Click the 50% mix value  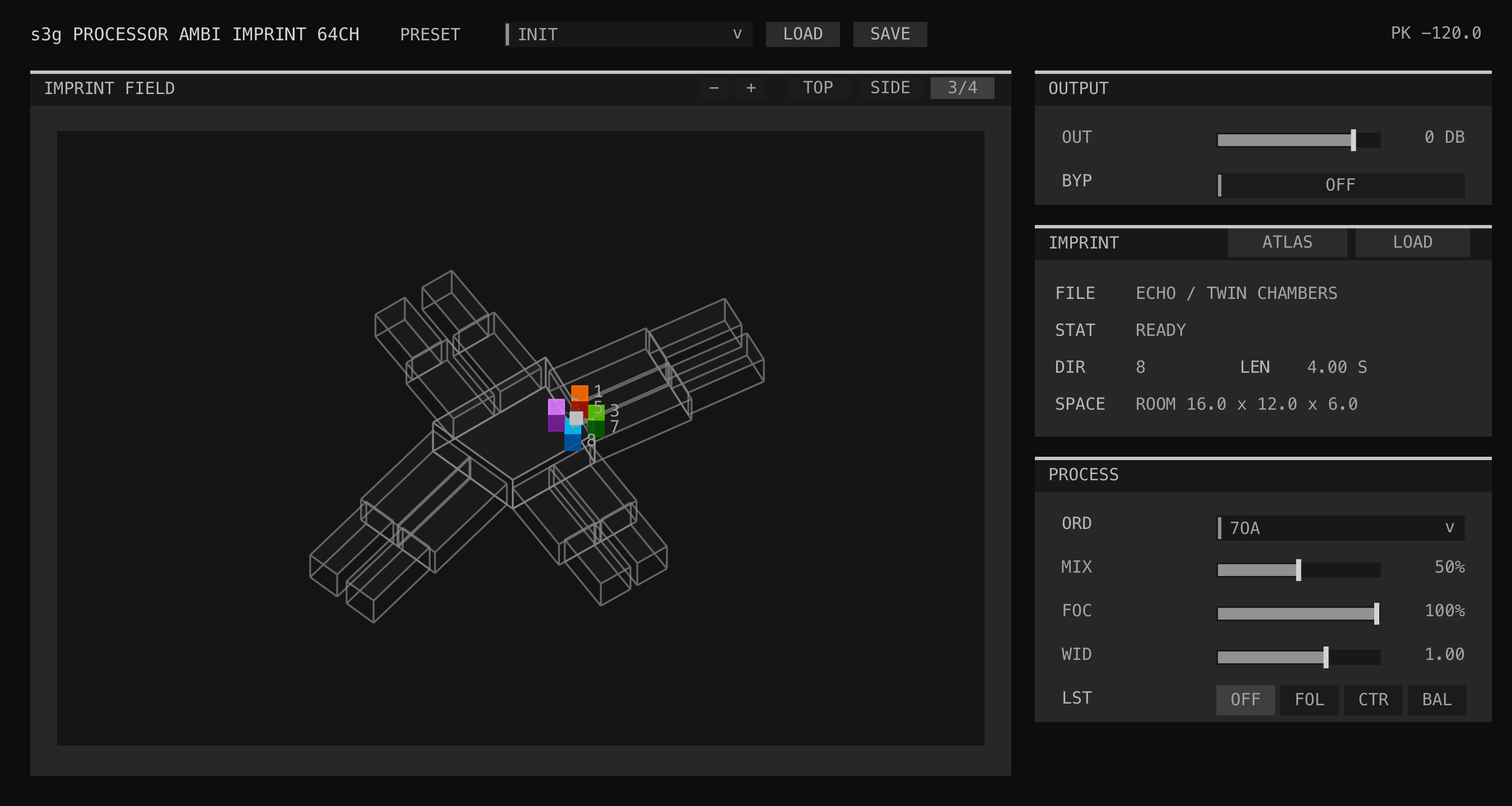(1449, 567)
